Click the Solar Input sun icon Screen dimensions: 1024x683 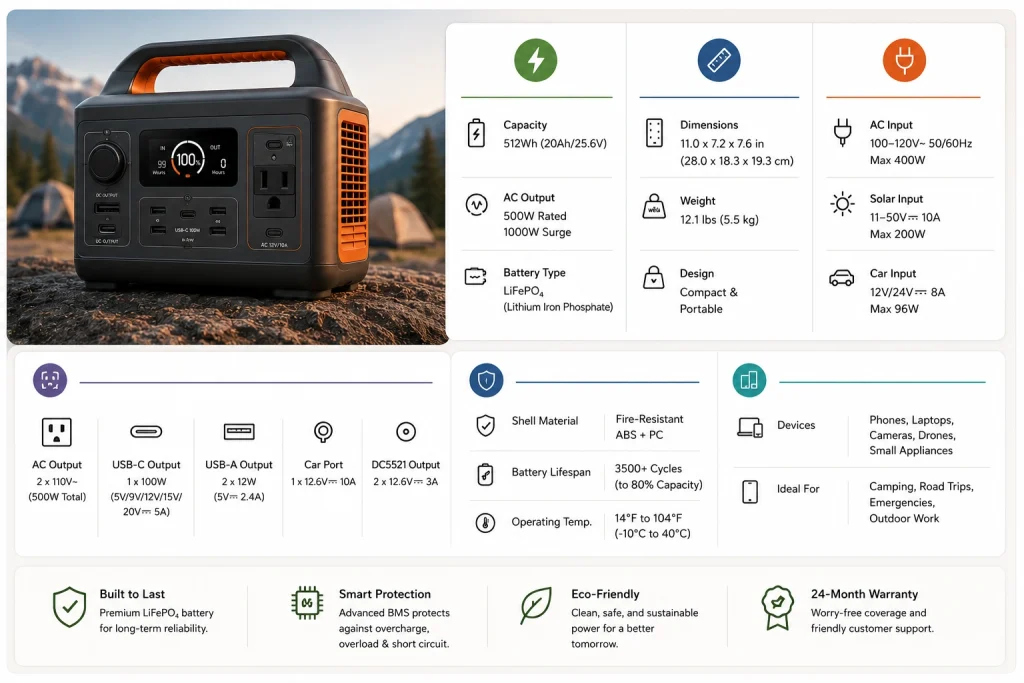tap(842, 204)
